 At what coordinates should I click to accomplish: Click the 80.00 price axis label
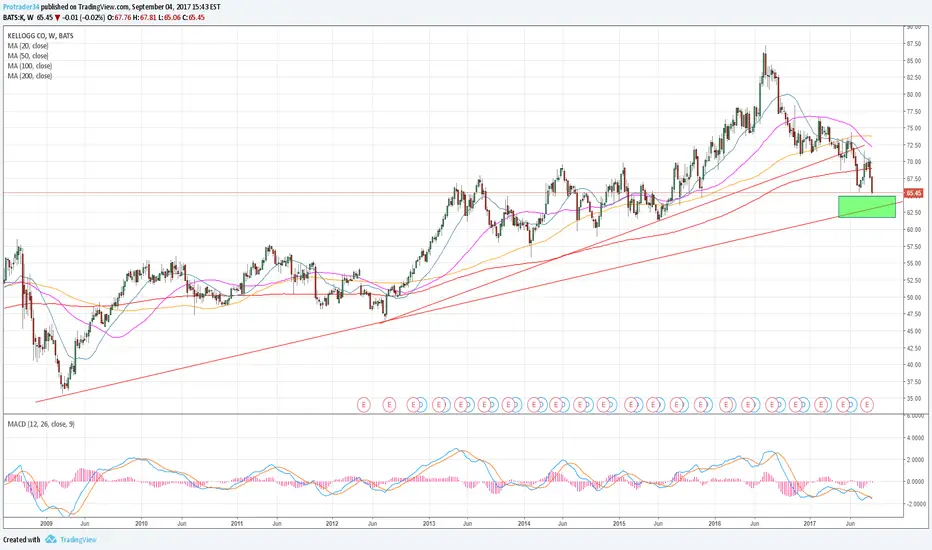point(914,95)
